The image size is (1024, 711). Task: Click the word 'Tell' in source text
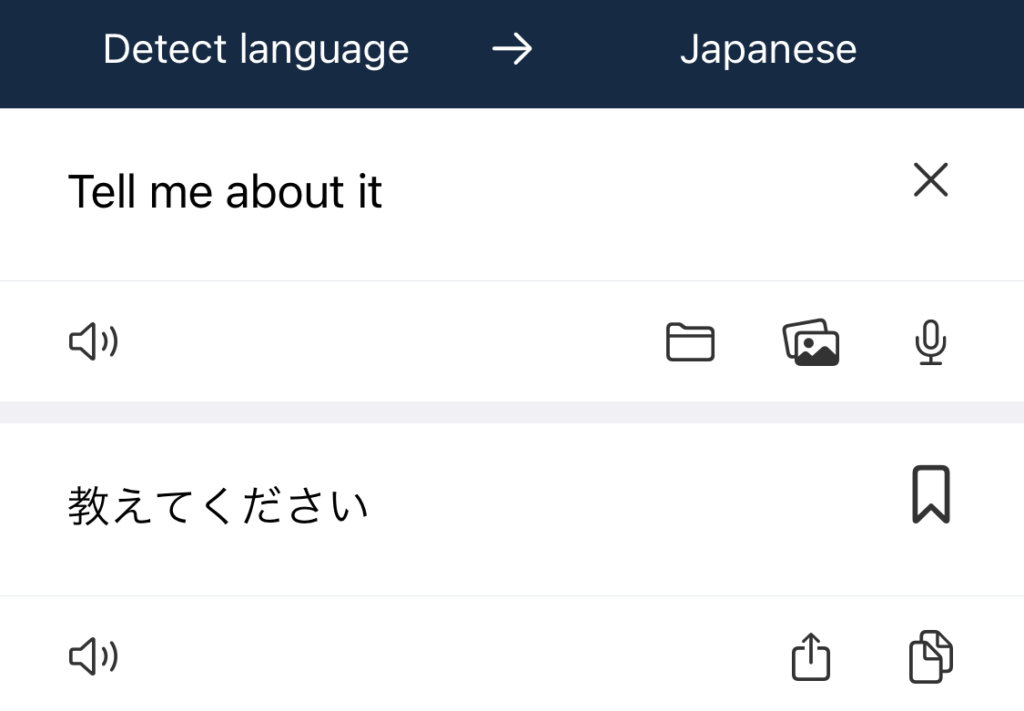(x=100, y=192)
